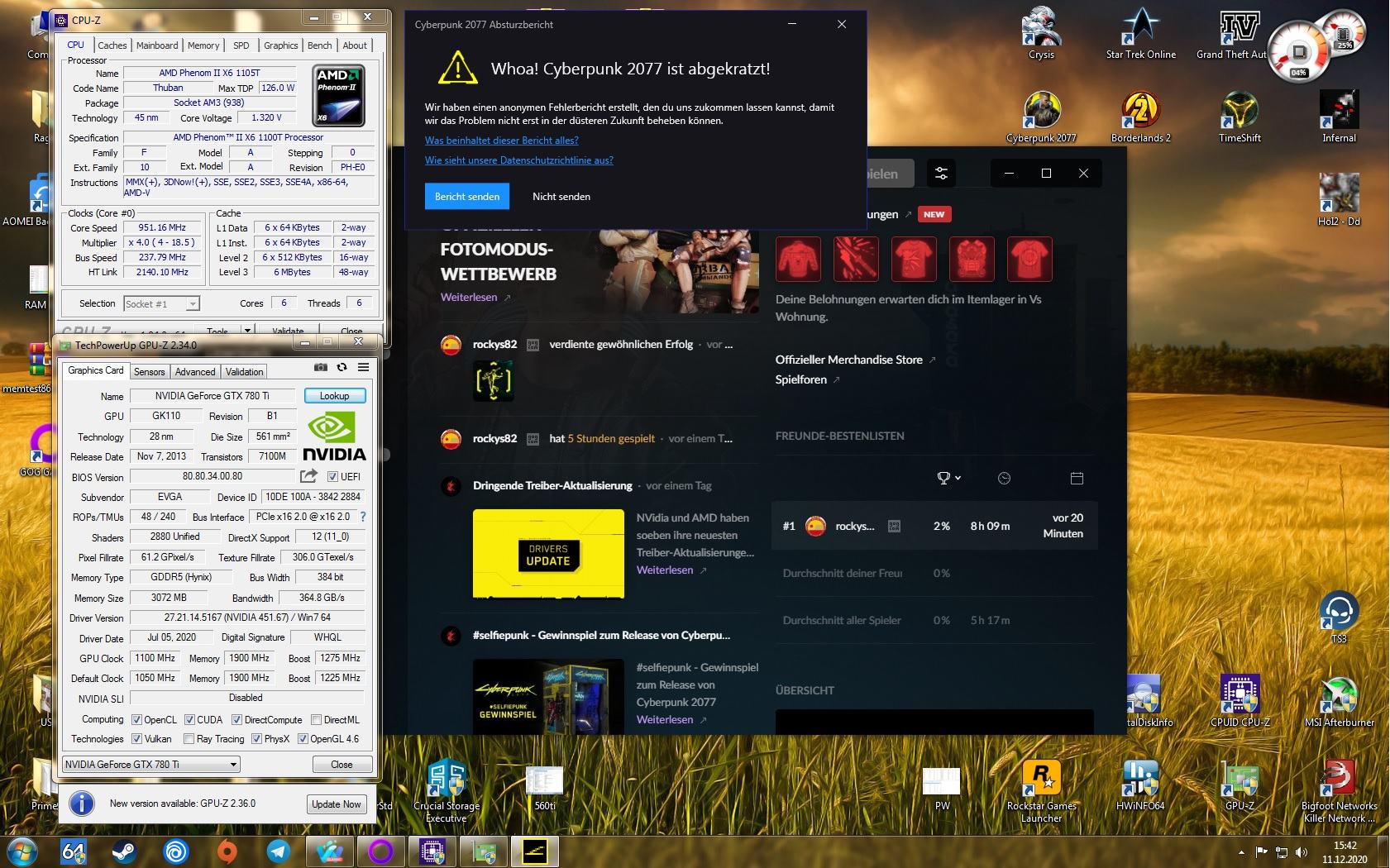The image size is (1390, 868).
Task: Open Rockstar Games Launcher shortcut
Action: (x=1041, y=790)
